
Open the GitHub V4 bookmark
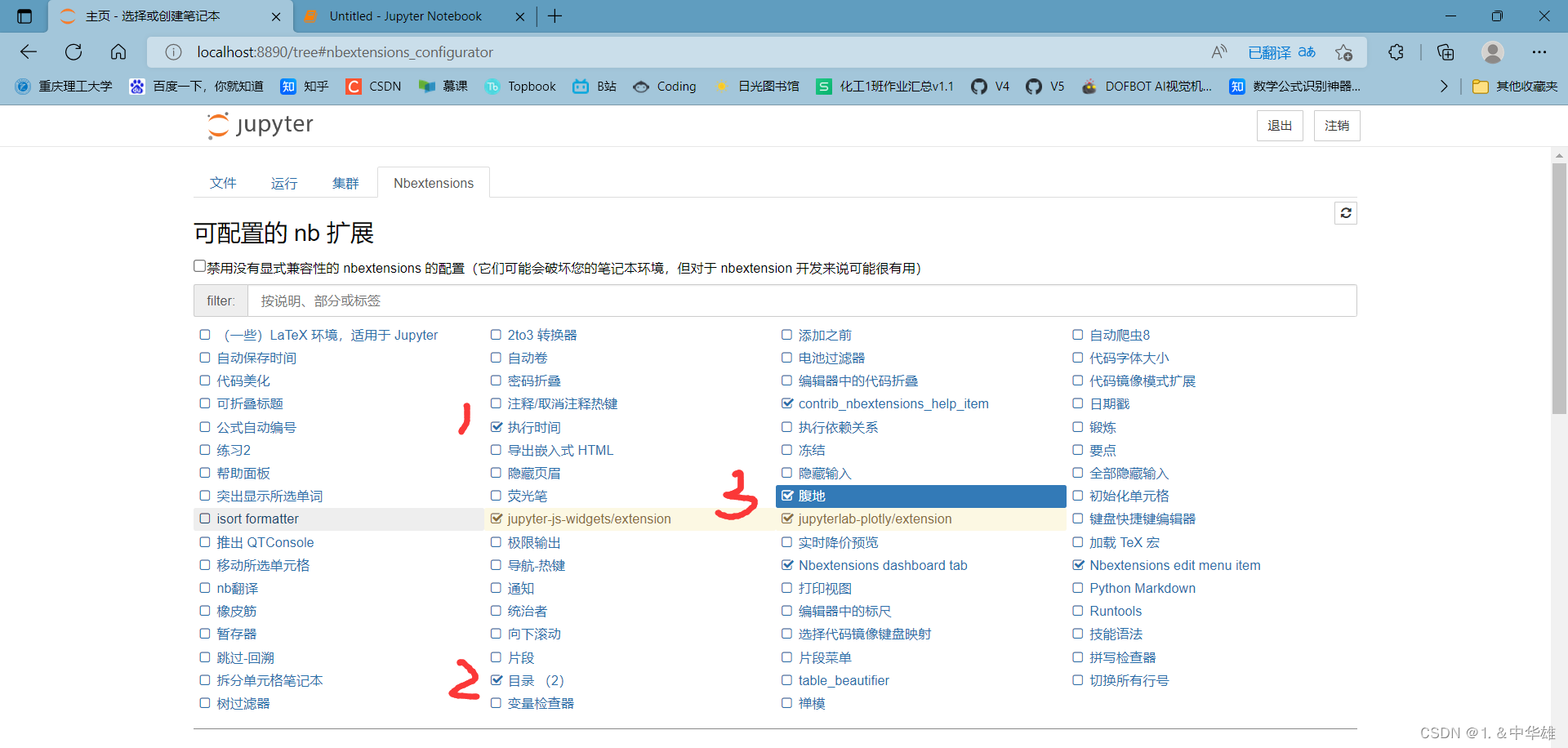point(990,87)
